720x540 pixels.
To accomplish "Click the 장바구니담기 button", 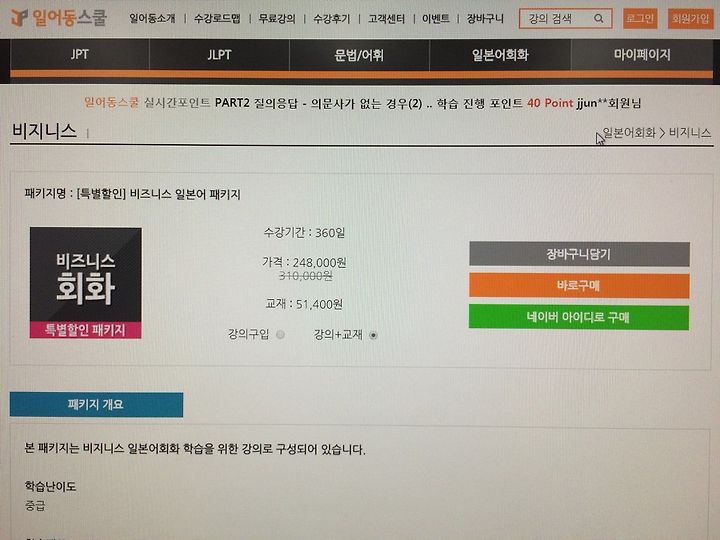I will click(x=579, y=254).
